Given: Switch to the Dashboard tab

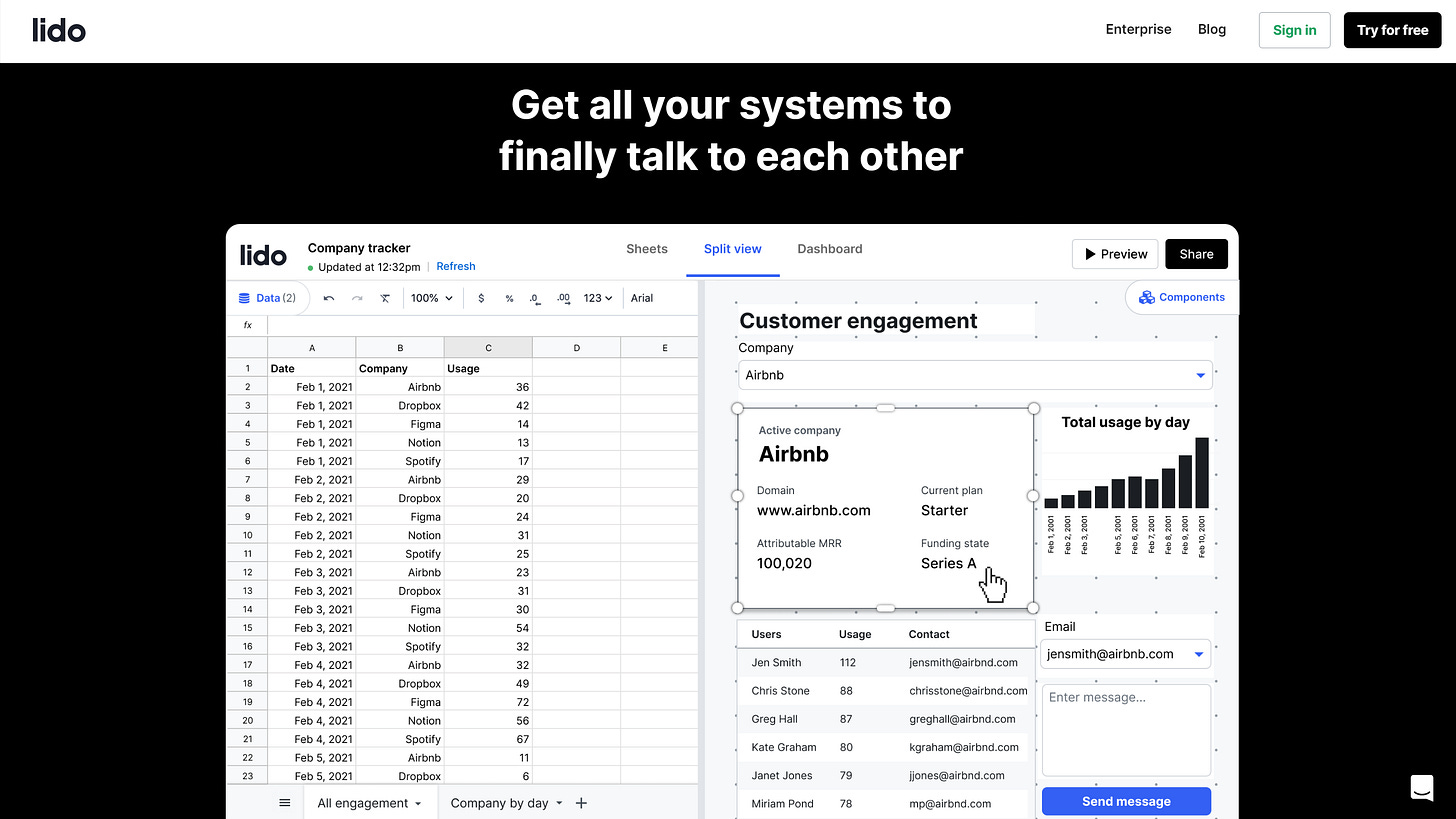Looking at the screenshot, I should tap(830, 249).
